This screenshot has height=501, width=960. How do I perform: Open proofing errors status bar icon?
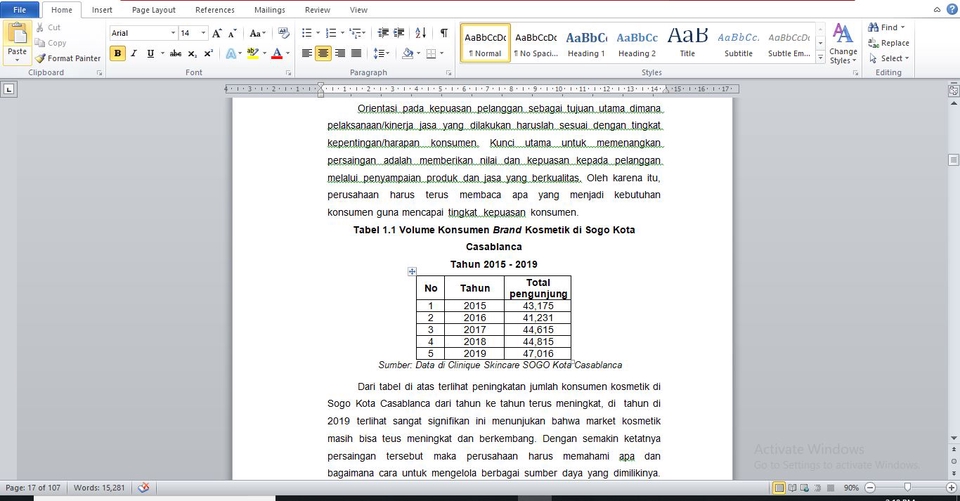point(143,488)
